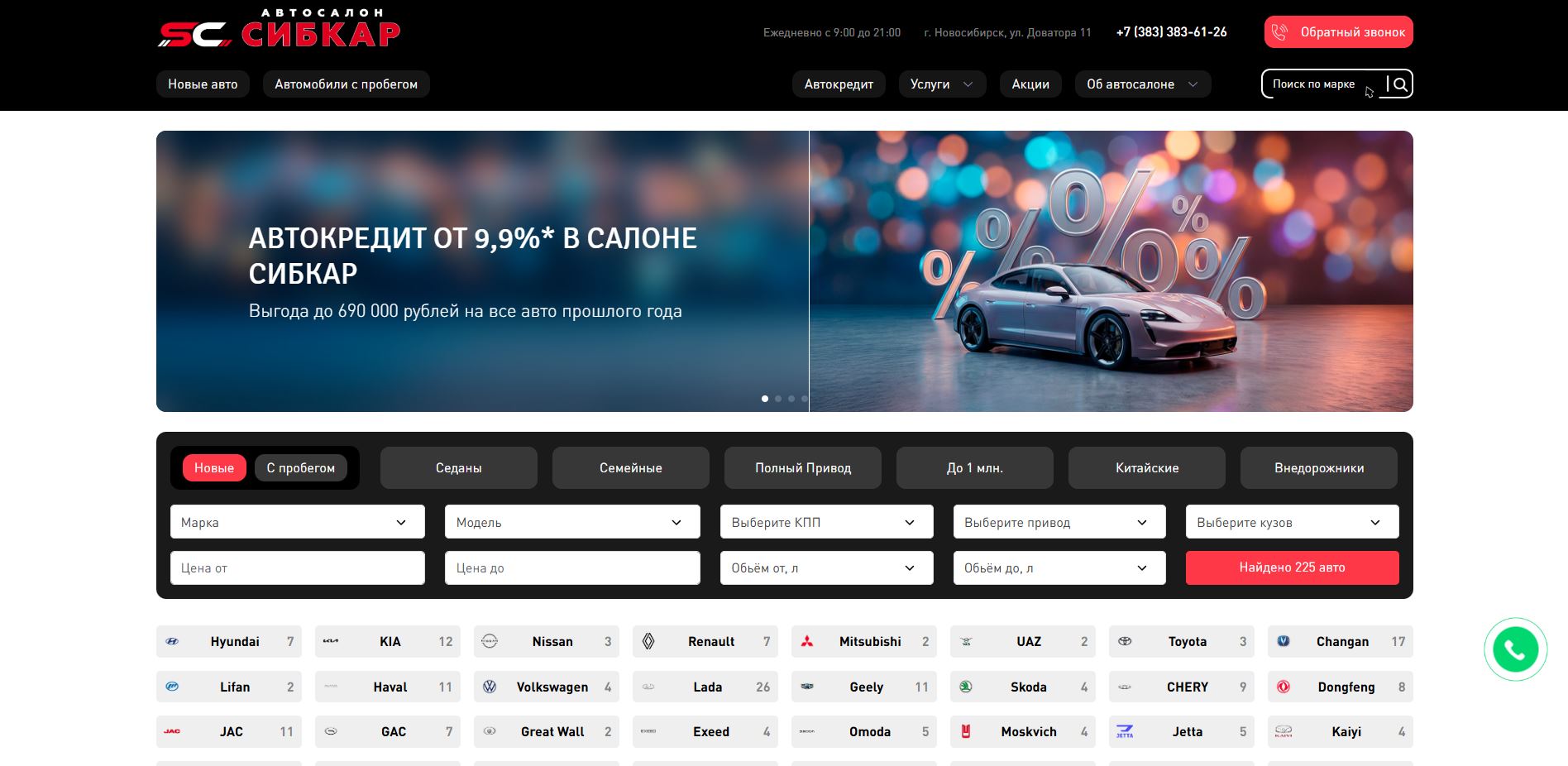Open the Марка dropdown

coord(298,522)
